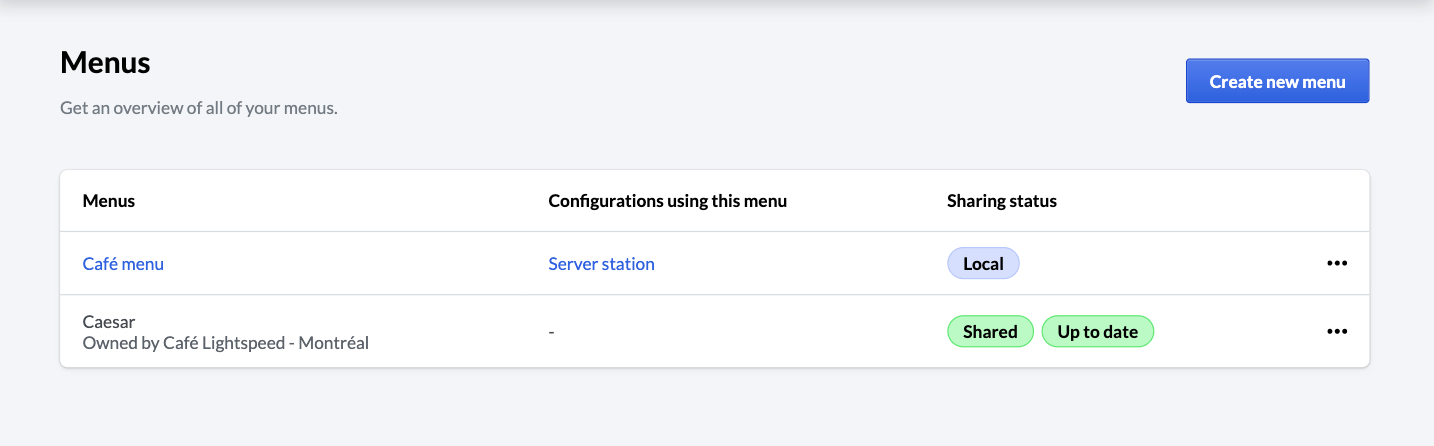Open the Caesar row's three-dot options
Screen dimensions: 1434x446
pos(1337,332)
